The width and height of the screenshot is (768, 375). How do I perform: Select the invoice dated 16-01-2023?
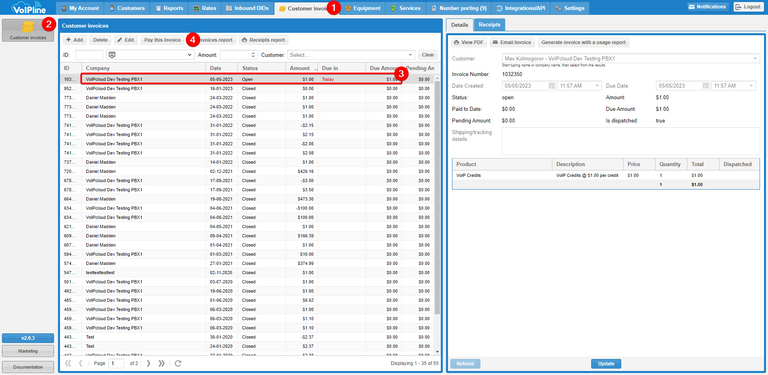pyautogui.click(x=247, y=89)
